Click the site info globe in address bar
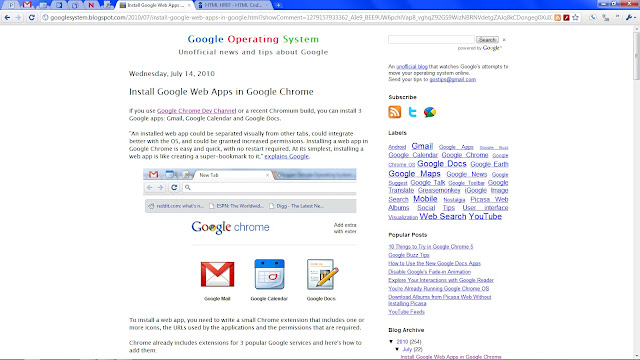 pos(45,18)
